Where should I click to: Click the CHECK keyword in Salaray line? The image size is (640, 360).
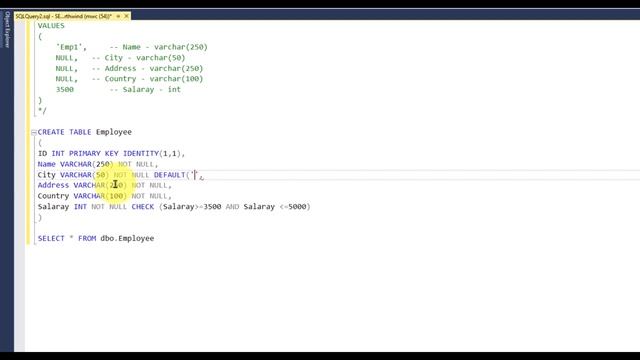coord(143,207)
